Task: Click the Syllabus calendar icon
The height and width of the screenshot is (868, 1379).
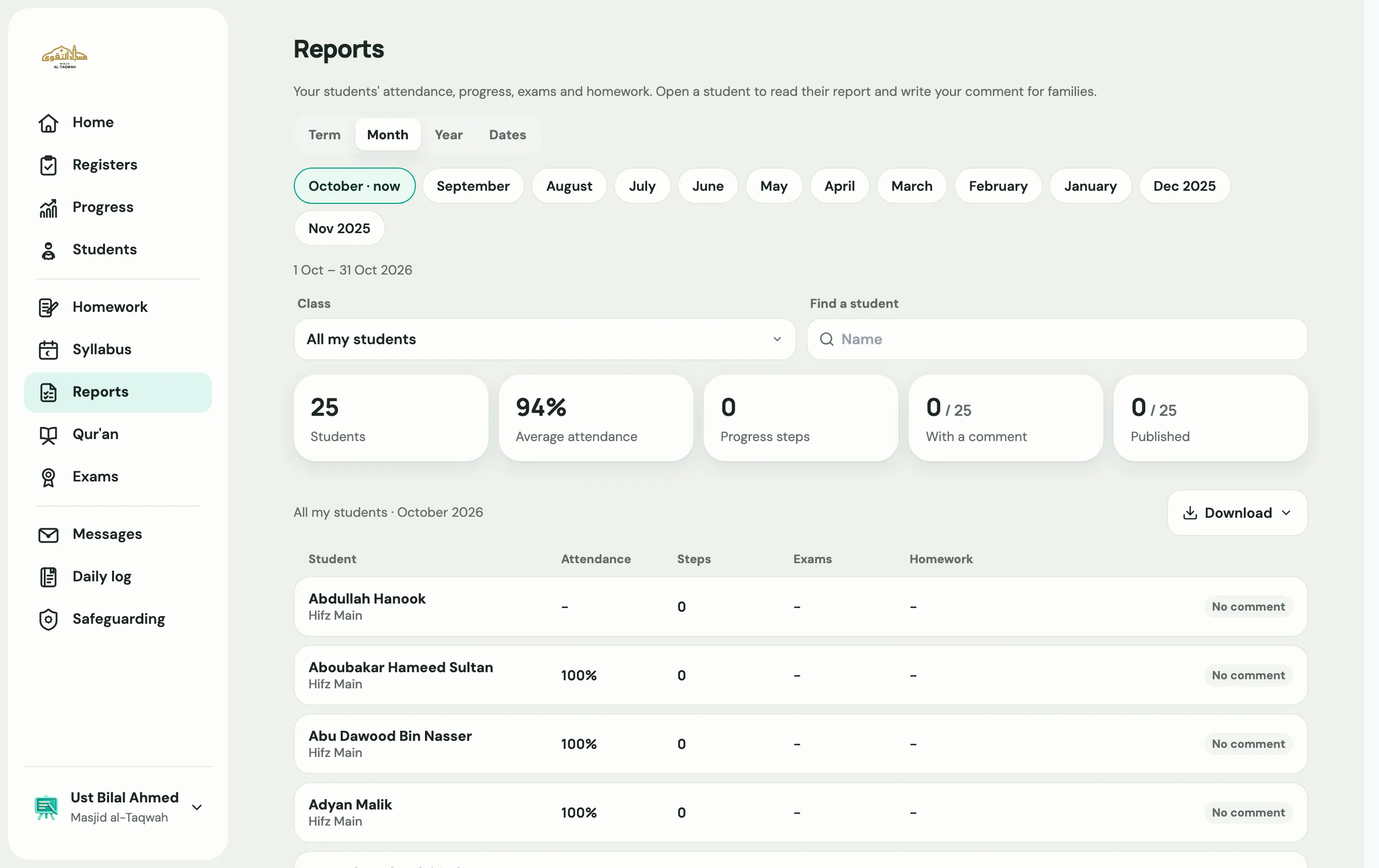Action: point(48,350)
